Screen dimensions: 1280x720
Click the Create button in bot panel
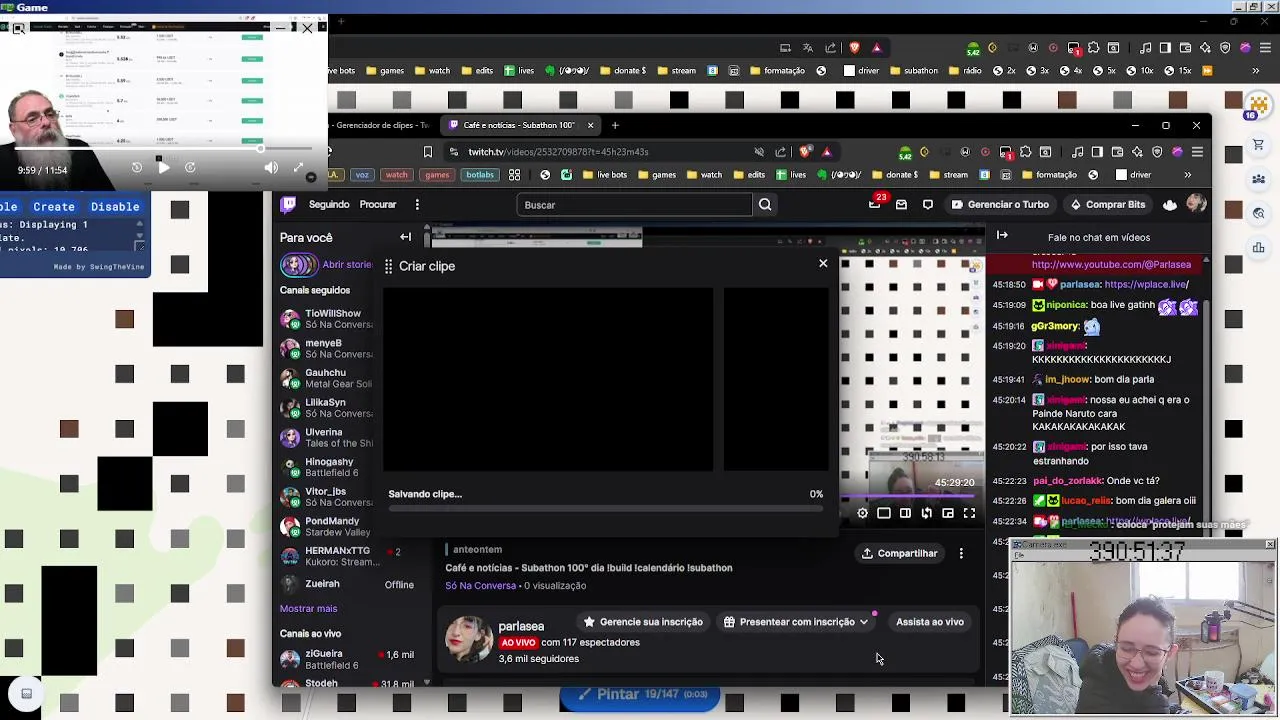pos(54,207)
